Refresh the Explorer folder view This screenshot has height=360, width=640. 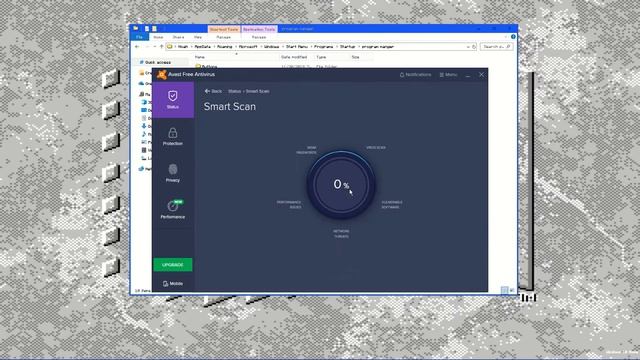tap(473, 47)
